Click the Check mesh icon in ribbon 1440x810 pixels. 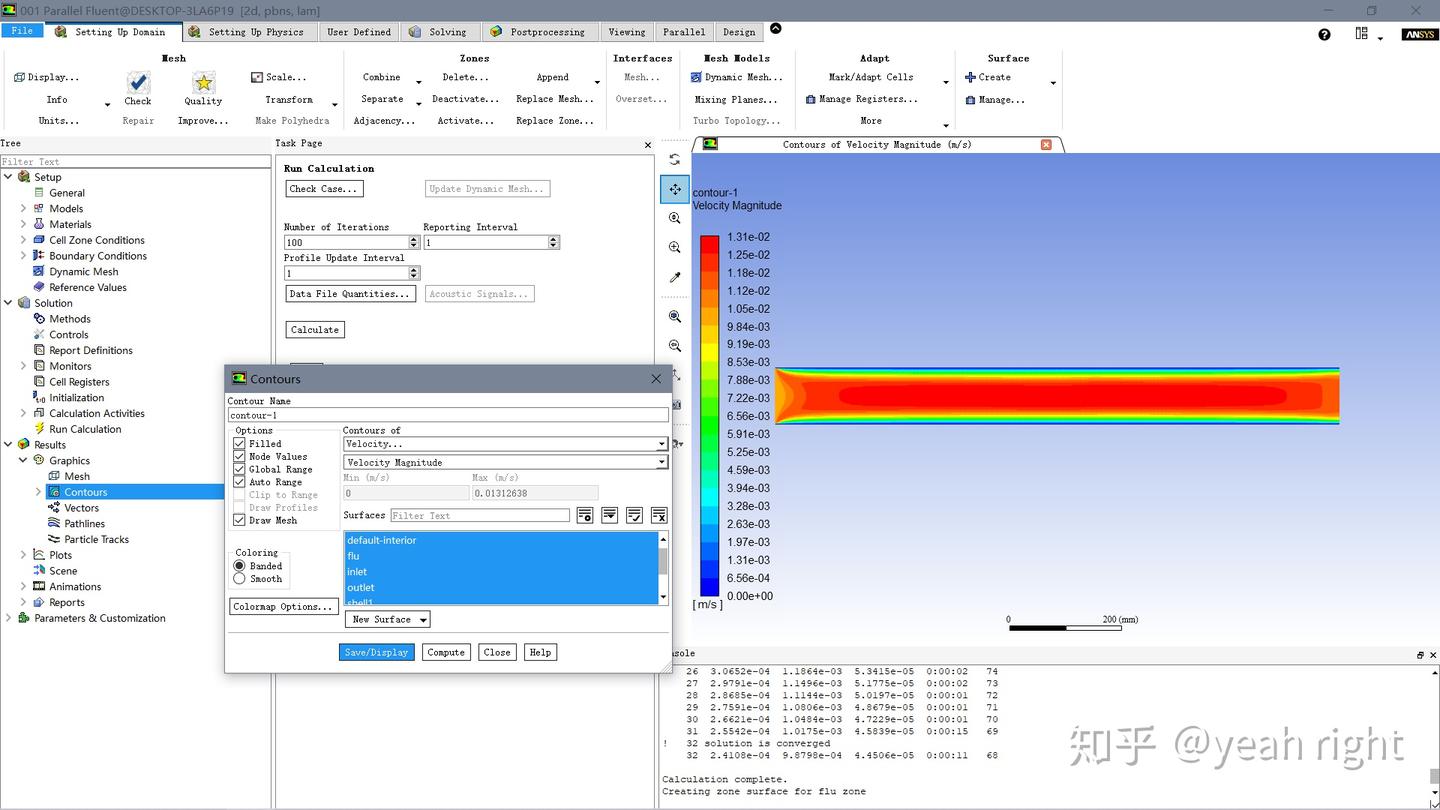click(138, 82)
